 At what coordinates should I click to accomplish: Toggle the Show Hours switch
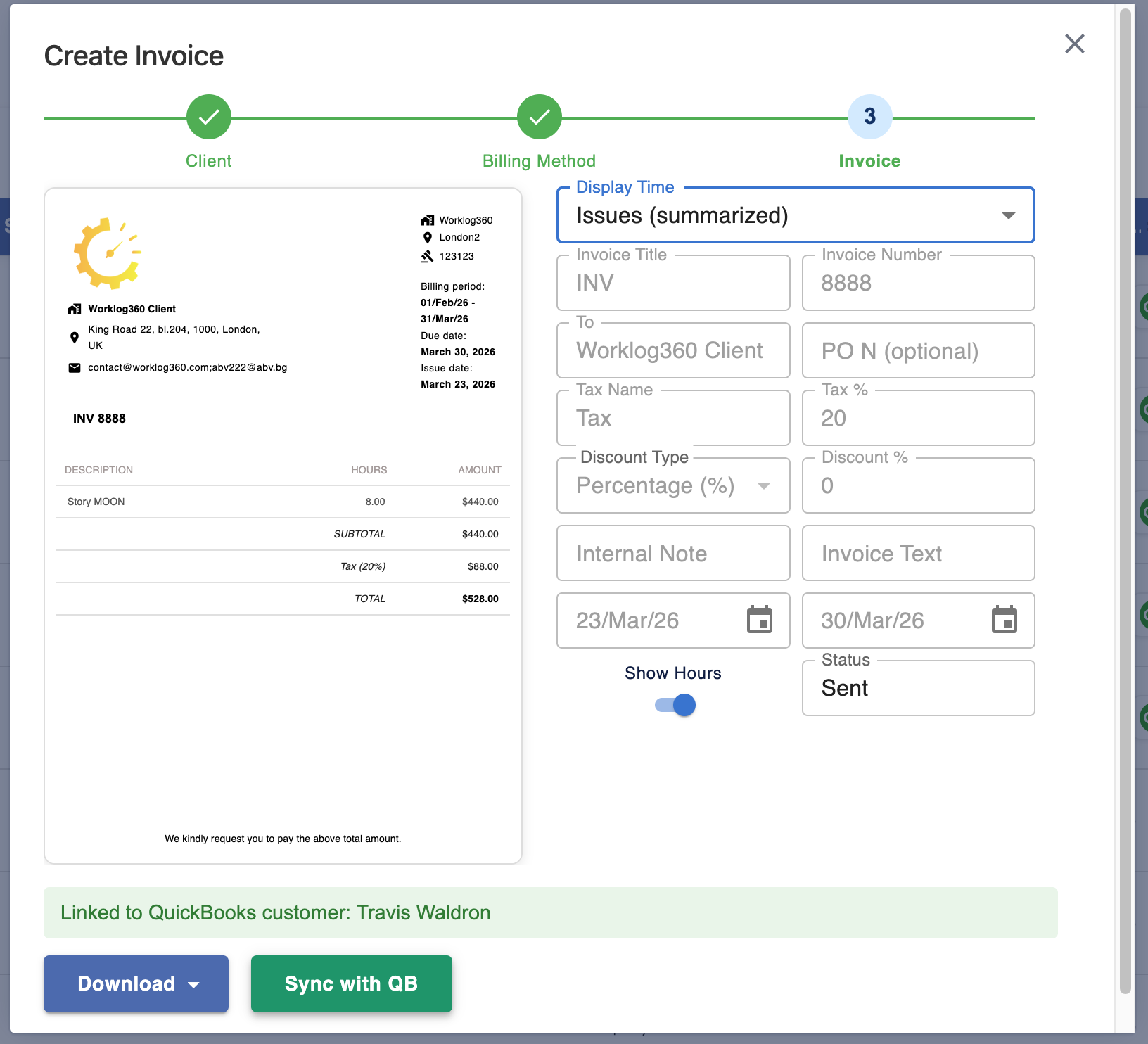coord(675,705)
